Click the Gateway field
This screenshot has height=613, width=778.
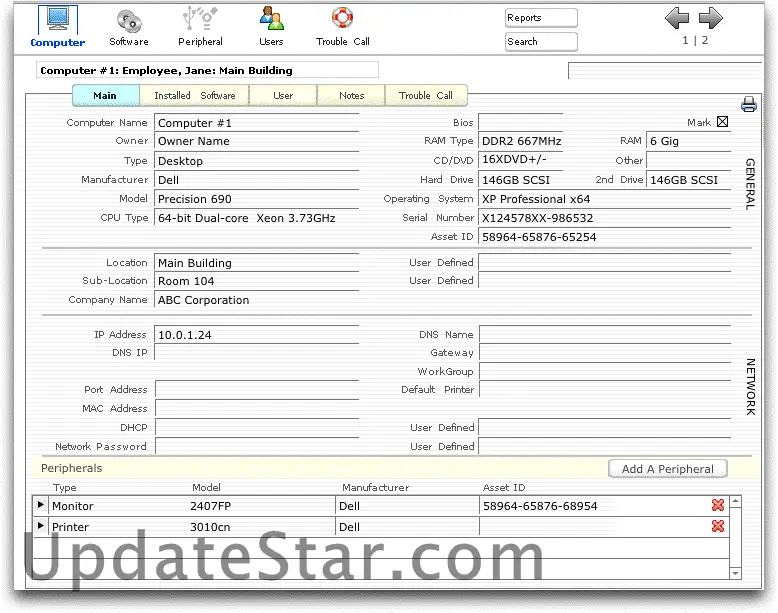(605, 352)
